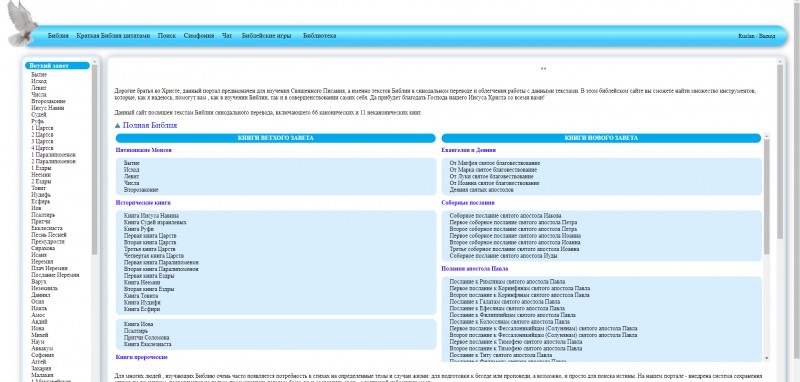Open От Матфея святое благовествование
800x382 pixels.
[495, 163]
